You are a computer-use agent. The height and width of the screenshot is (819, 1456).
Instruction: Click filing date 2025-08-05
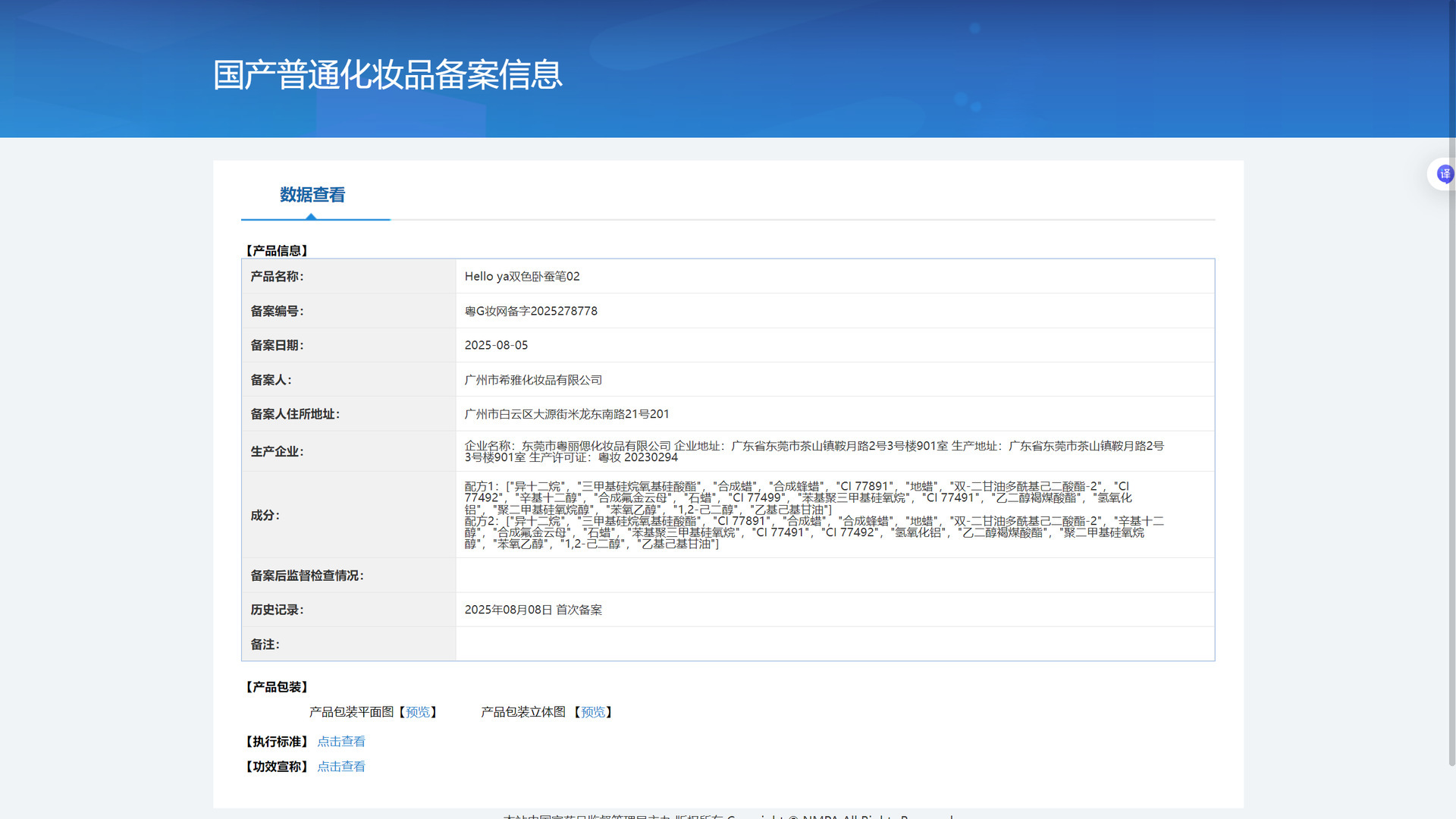pos(496,345)
